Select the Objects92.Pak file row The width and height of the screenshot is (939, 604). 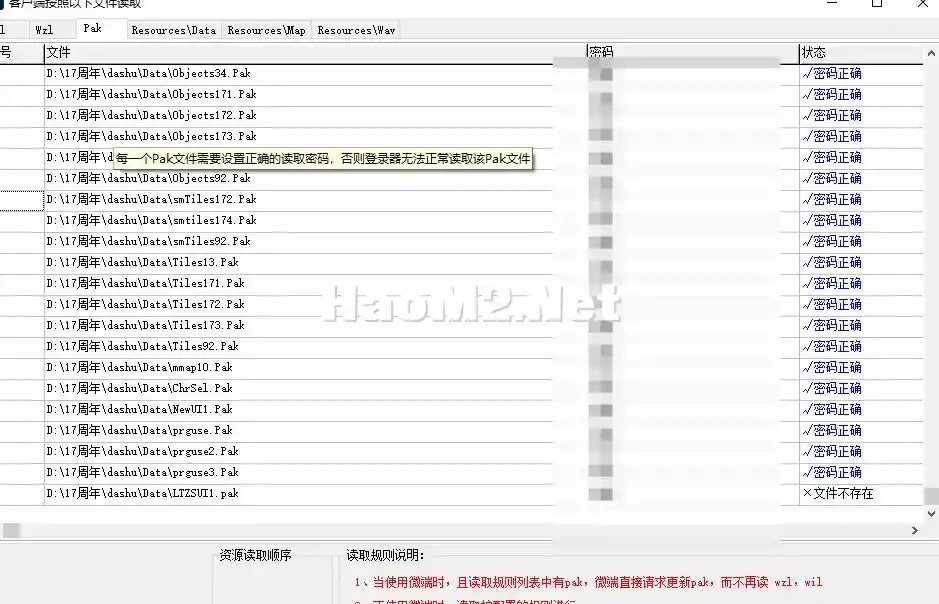click(x=461, y=178)
